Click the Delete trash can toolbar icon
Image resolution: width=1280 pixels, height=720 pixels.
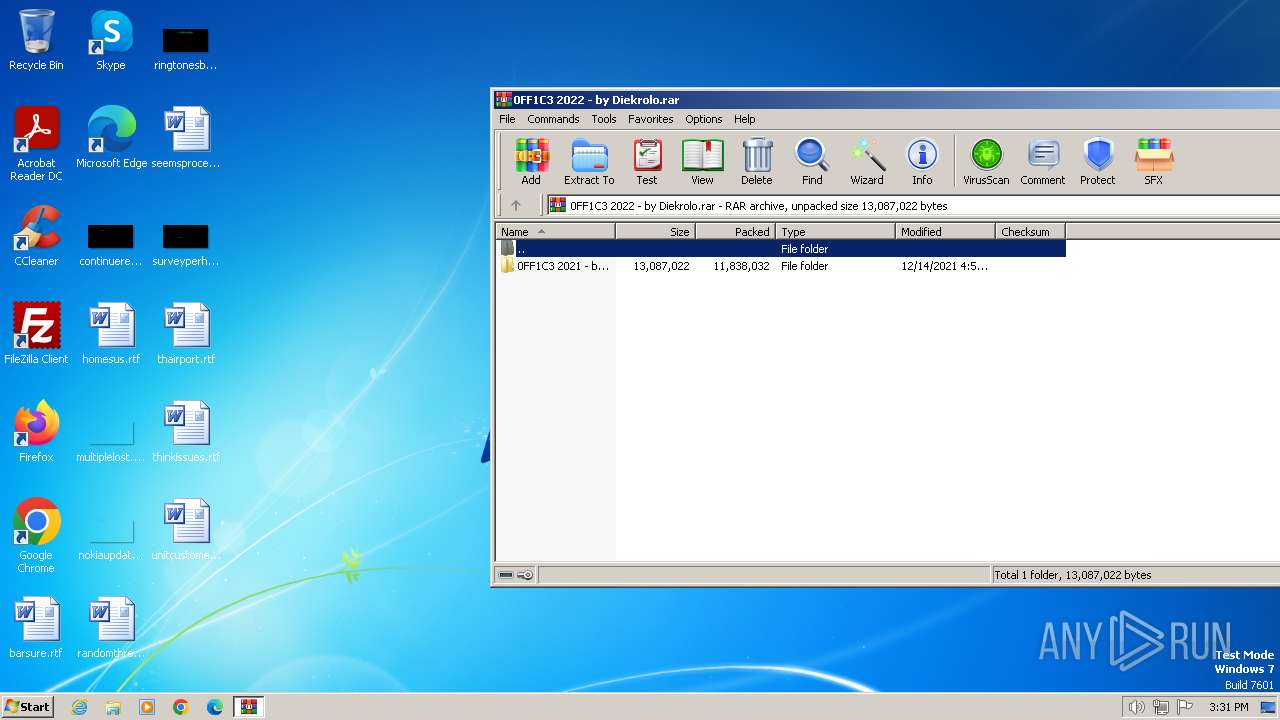pyautogui.click(x=757, y=162)
